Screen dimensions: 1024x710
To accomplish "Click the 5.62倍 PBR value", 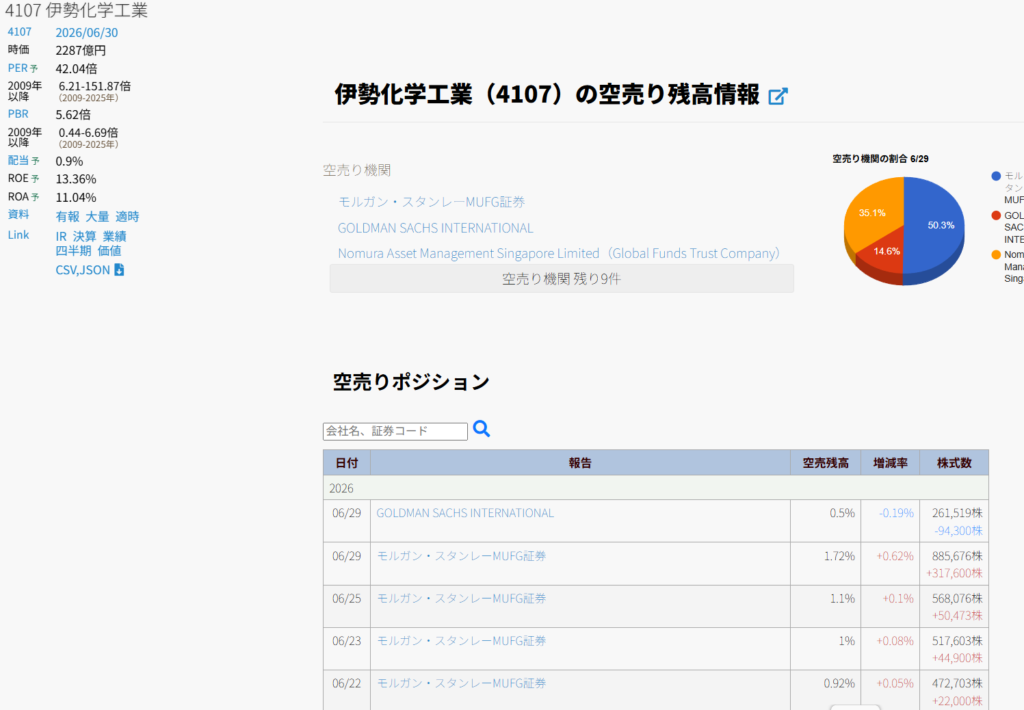I will point(73,114).
